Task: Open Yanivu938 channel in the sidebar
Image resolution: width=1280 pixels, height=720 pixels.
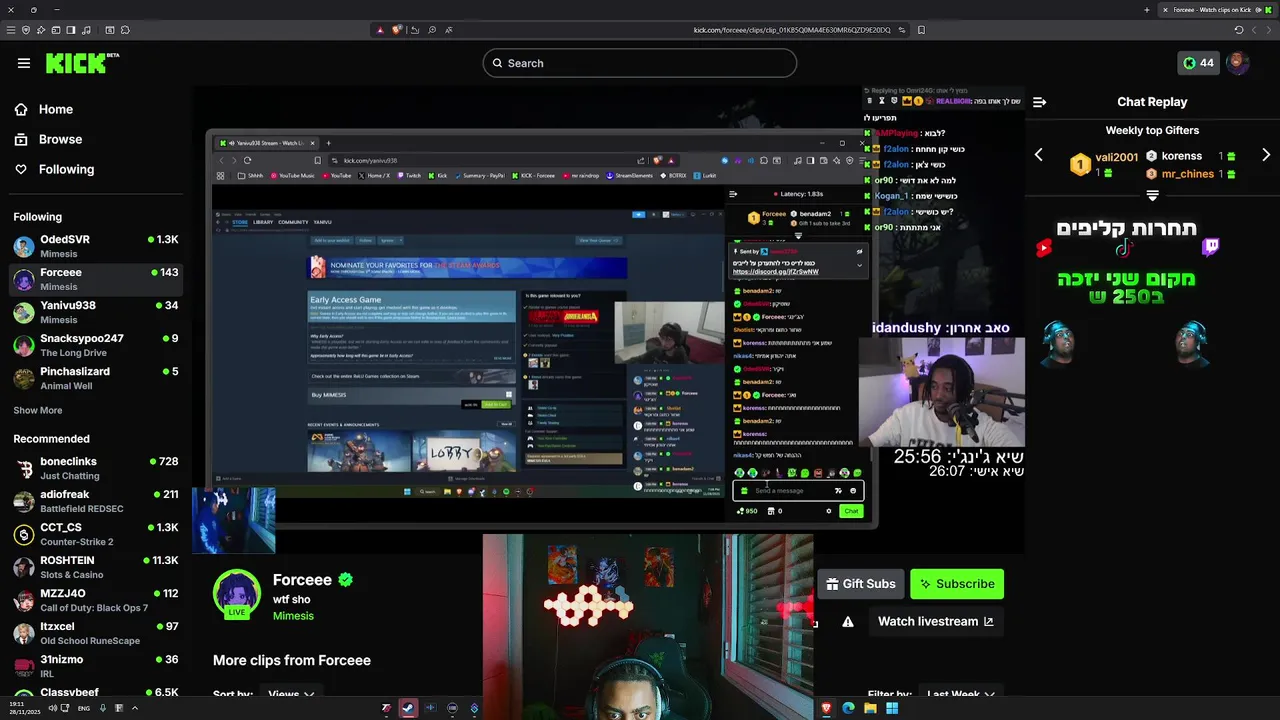Action: (x=96, y=312)
